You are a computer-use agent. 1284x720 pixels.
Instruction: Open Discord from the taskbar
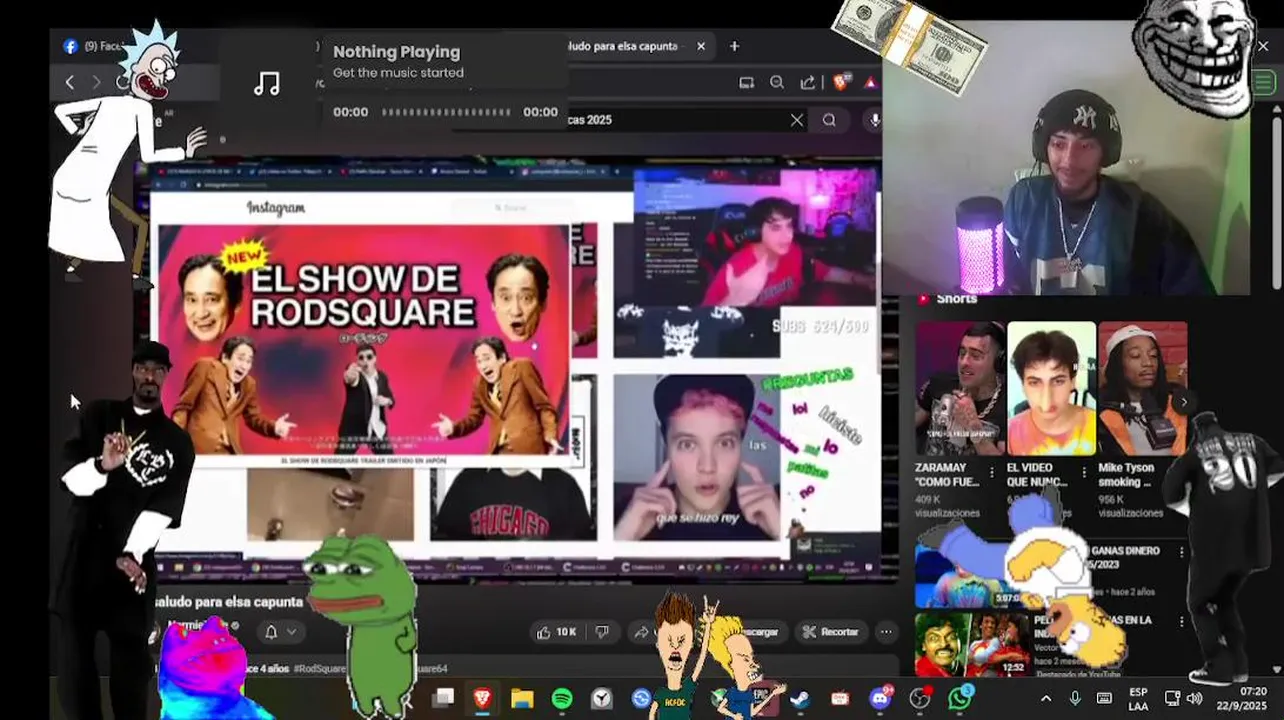click(881, 698)
